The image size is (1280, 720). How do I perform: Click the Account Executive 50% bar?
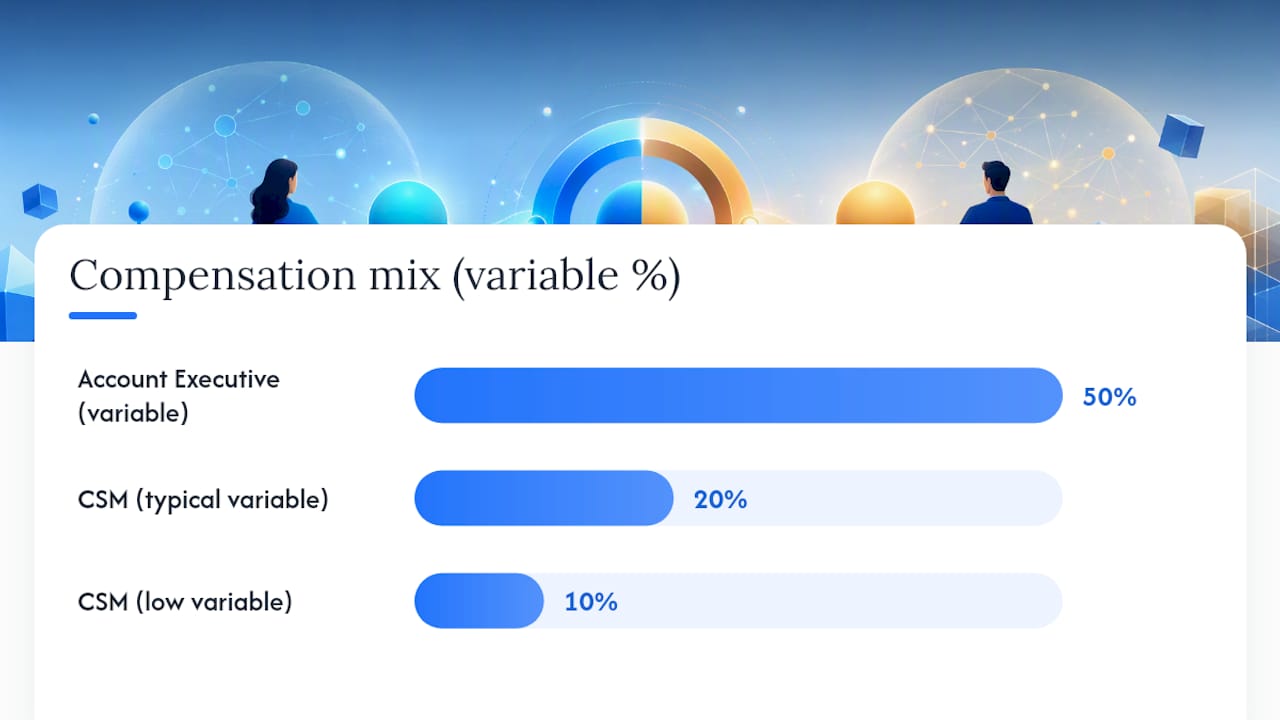pyautogui.click(x=738, y=395)
